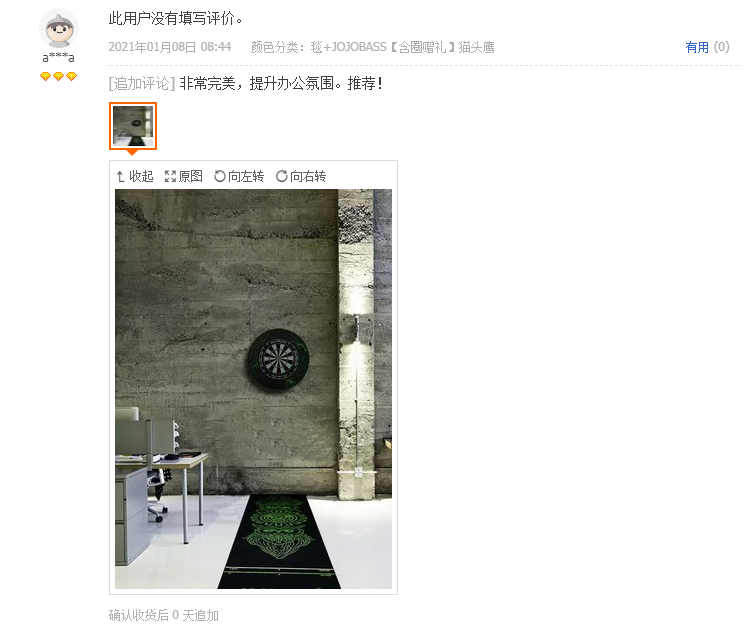Click the expand-arrows icon beside 原图

tap(170, 177)
